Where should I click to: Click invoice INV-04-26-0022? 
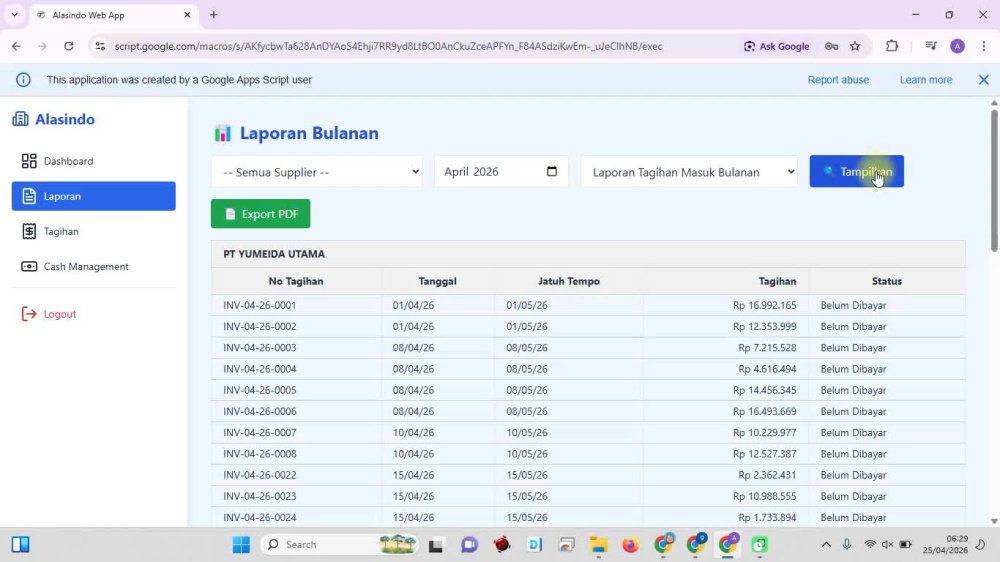(260, 475)
